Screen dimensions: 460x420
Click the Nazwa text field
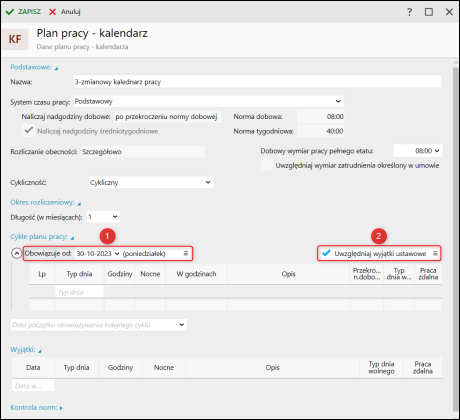(x=258, y=82)
